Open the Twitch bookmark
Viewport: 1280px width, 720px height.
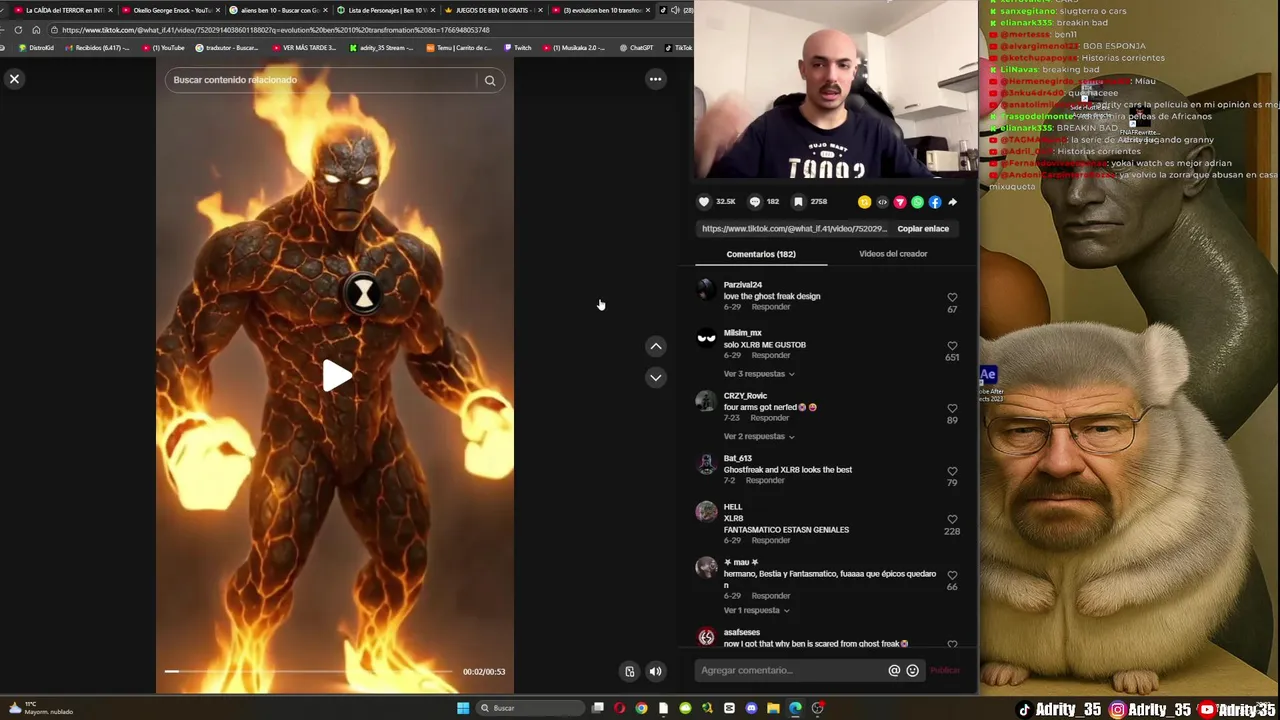pyautogui.click(x=518, y=48)
